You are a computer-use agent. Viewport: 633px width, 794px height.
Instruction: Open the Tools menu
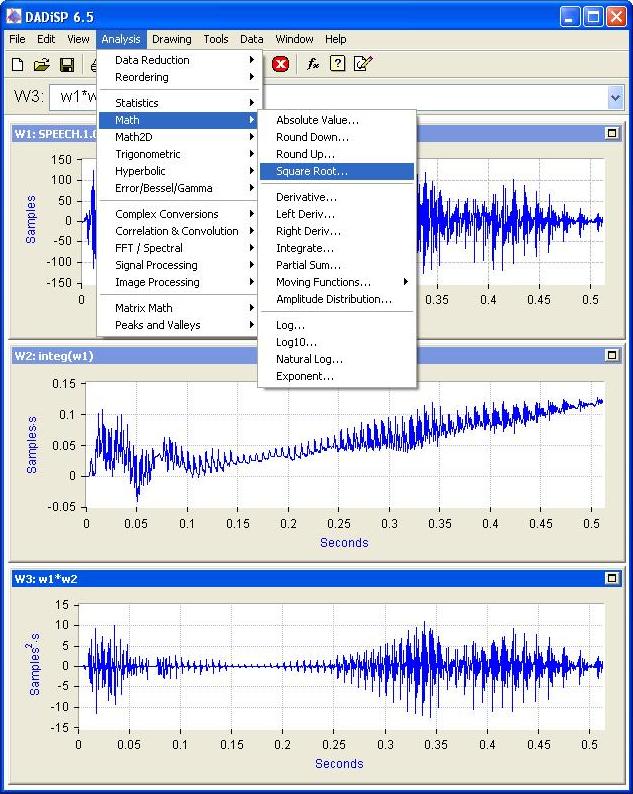click(216, 39)
